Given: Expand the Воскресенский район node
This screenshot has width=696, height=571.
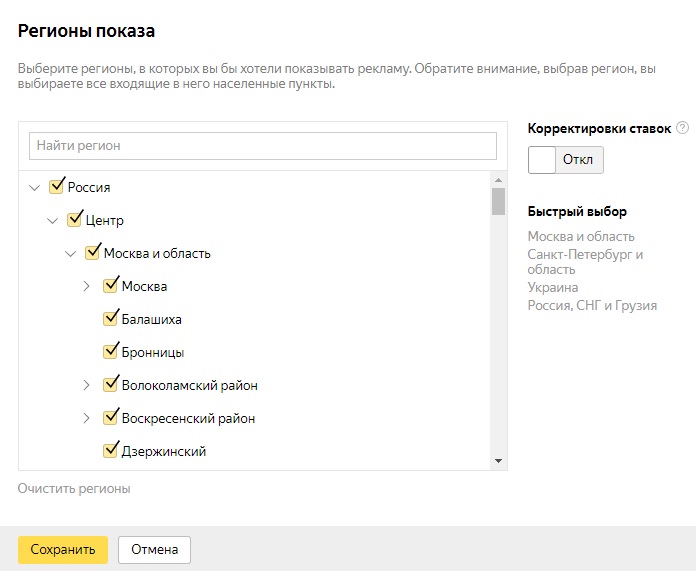Looking at the screenshot, I should click(x=87, y=418).
